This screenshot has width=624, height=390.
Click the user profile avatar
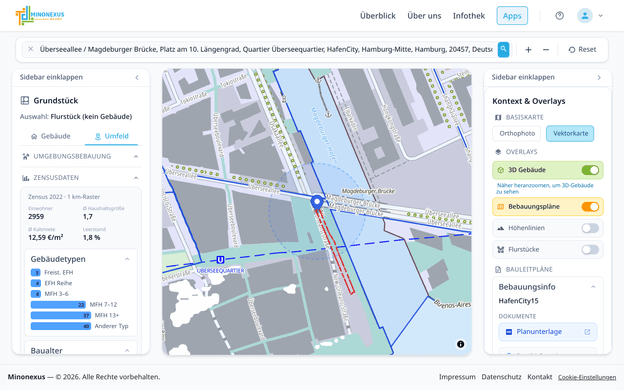click(x=585, y=16)
